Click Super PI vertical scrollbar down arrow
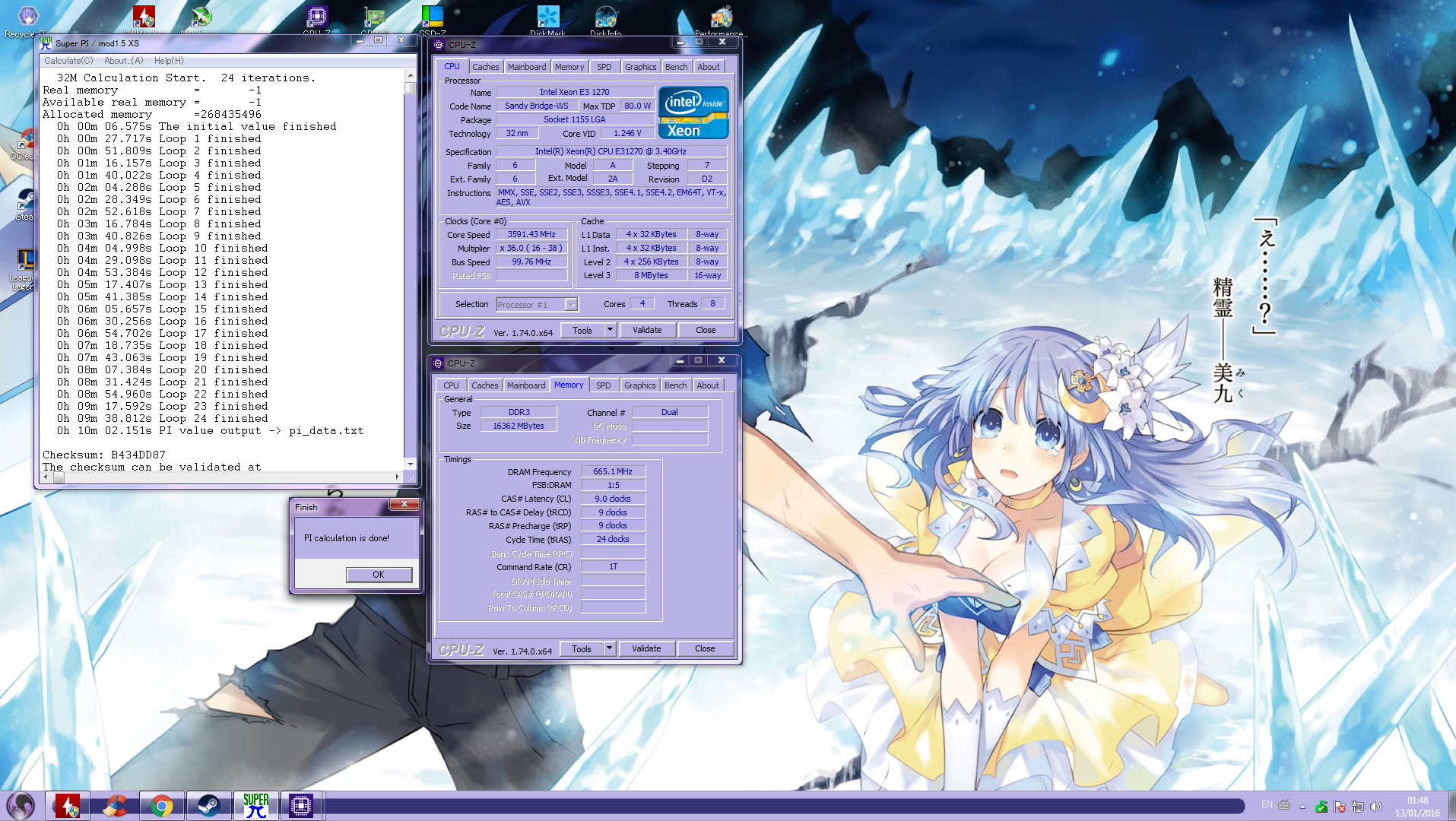 click(x=411, y=464)
